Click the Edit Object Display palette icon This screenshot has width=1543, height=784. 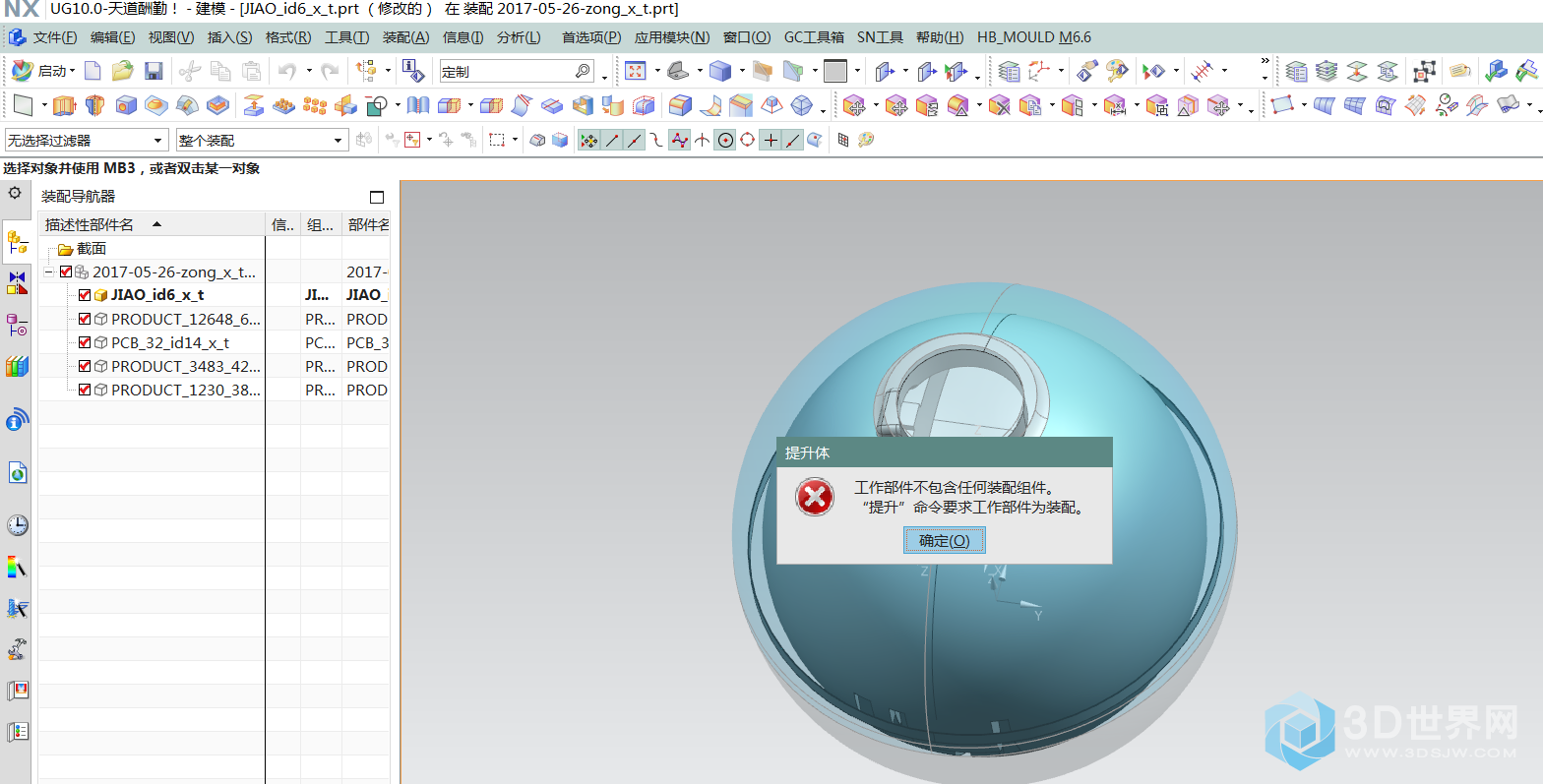click(x=1118, y=71)
